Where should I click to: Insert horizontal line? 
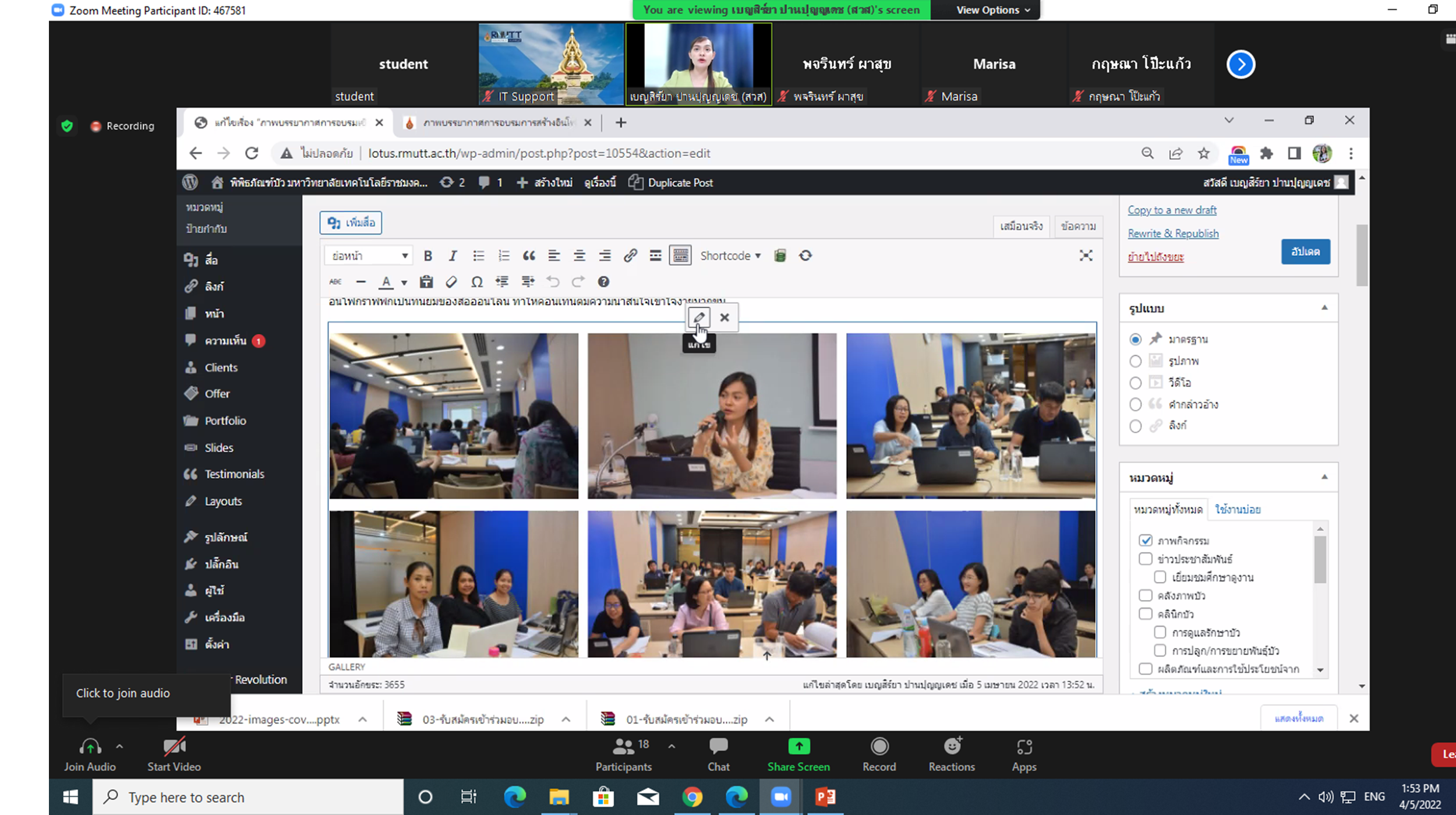[361, 282]
